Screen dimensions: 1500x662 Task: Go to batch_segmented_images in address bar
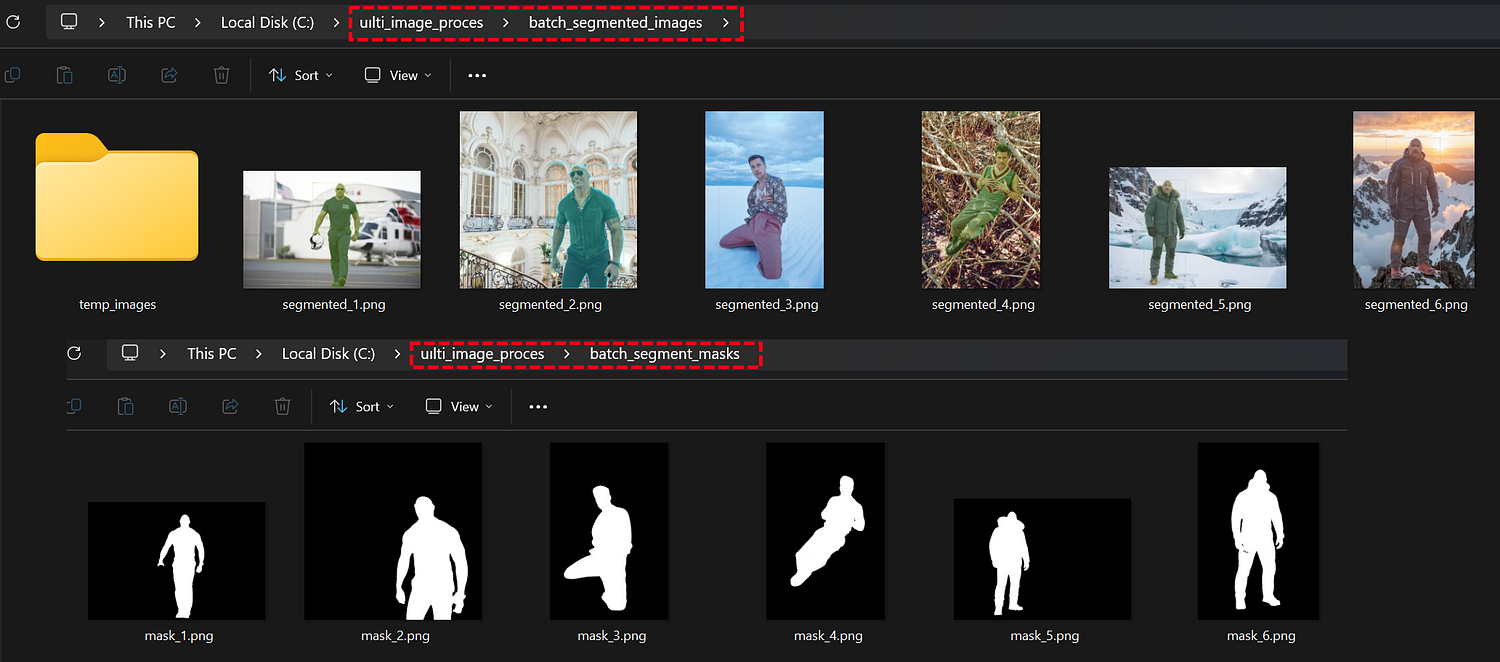pyautogui.click(x=615, y=22)
